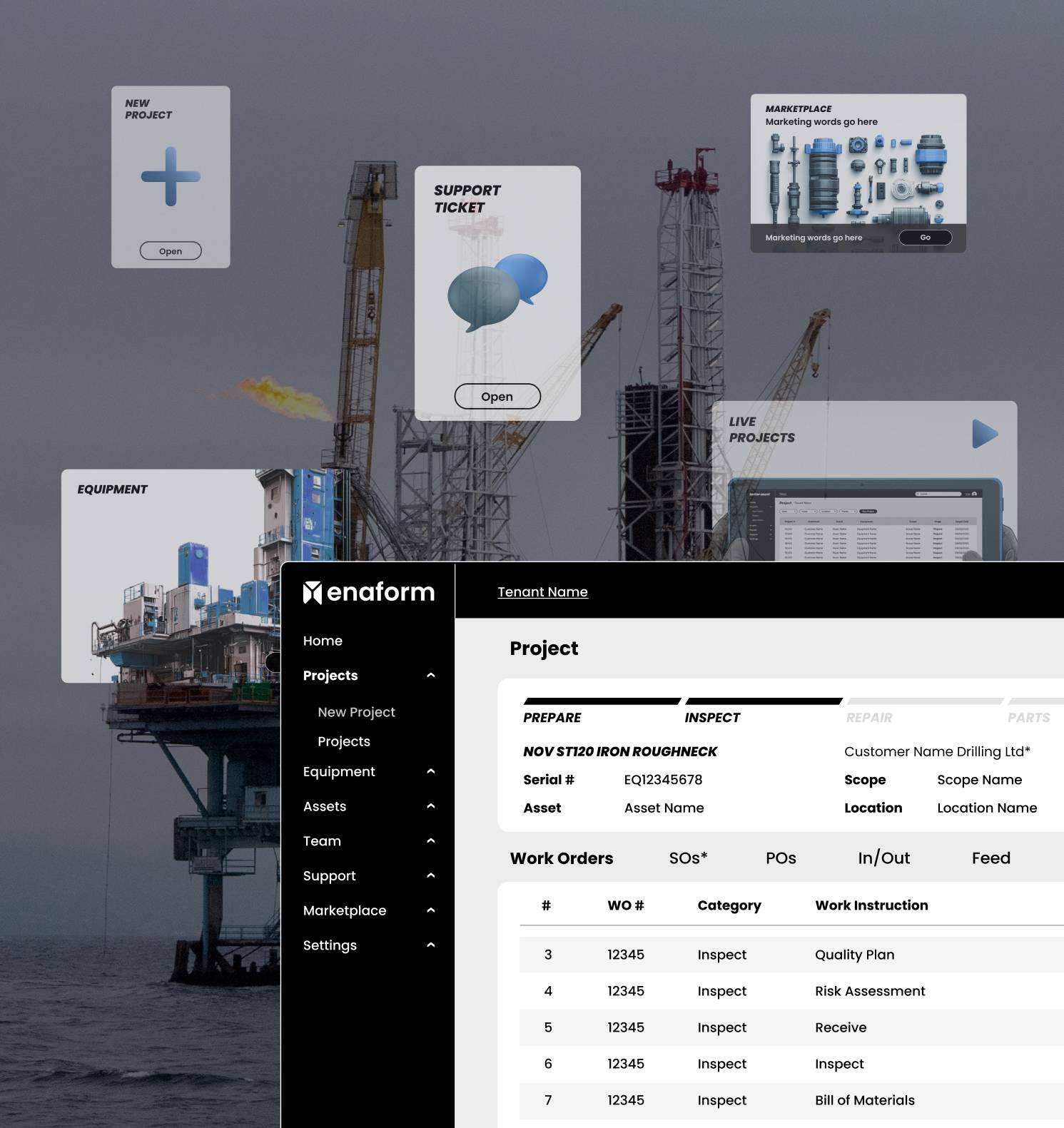The height and width of the screenshot is (1128, 1064).
Task: Click the blue plus icon for New Project
Action: point(171,177)
